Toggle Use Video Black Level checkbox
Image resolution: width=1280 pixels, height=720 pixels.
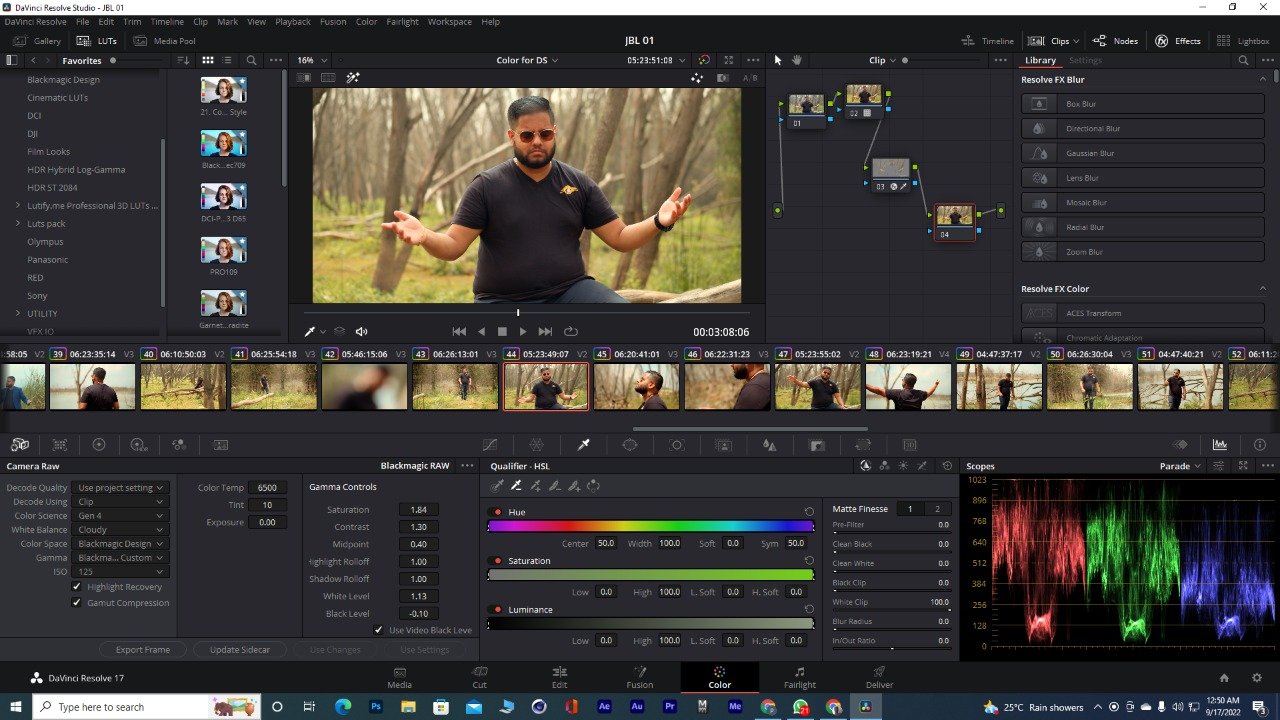[x=378, y=630]
